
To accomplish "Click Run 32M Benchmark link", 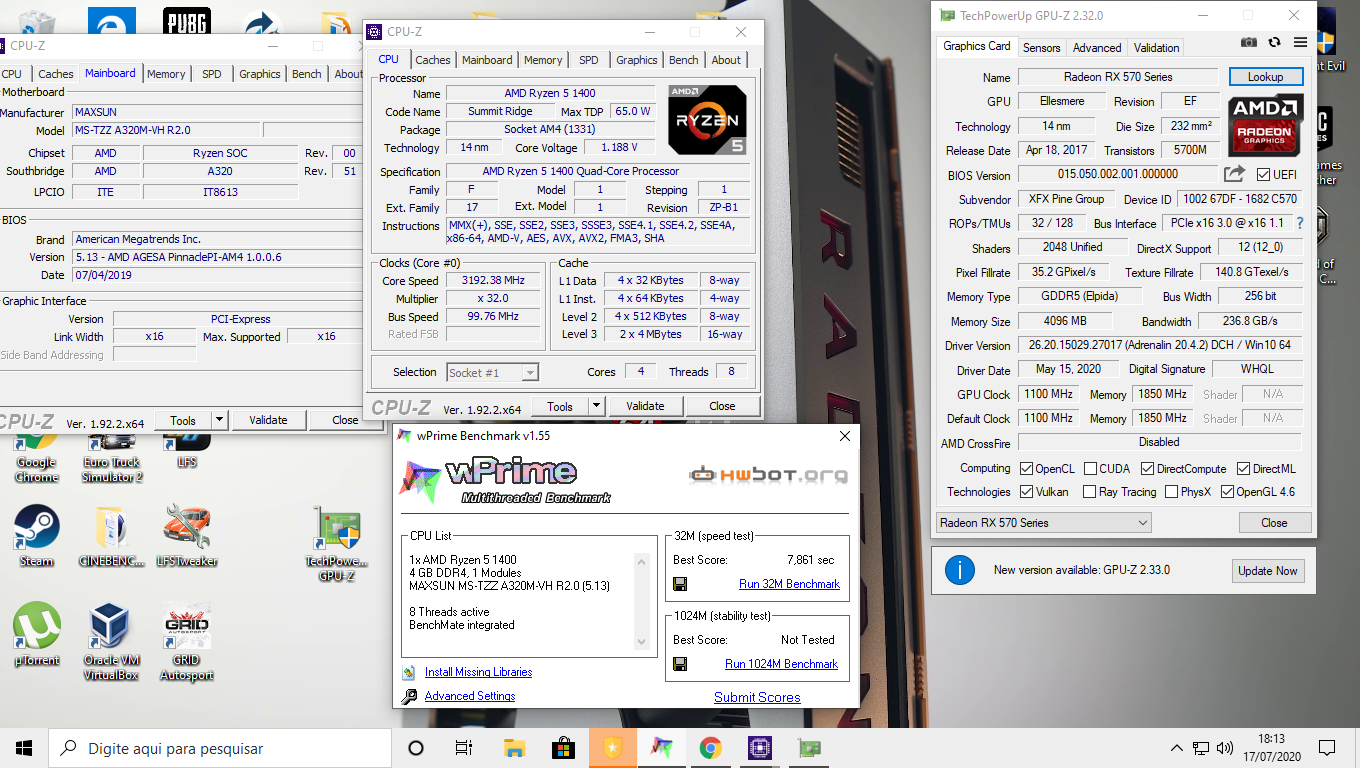I will coord(789,584).
